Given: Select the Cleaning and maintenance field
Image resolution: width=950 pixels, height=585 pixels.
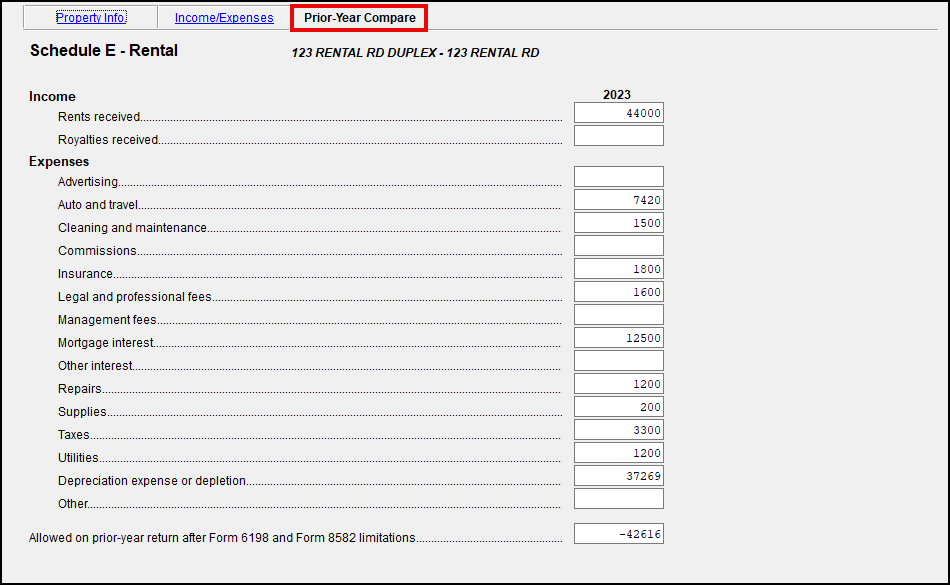Looking at the screenshot, I should [x=619, y=223].
